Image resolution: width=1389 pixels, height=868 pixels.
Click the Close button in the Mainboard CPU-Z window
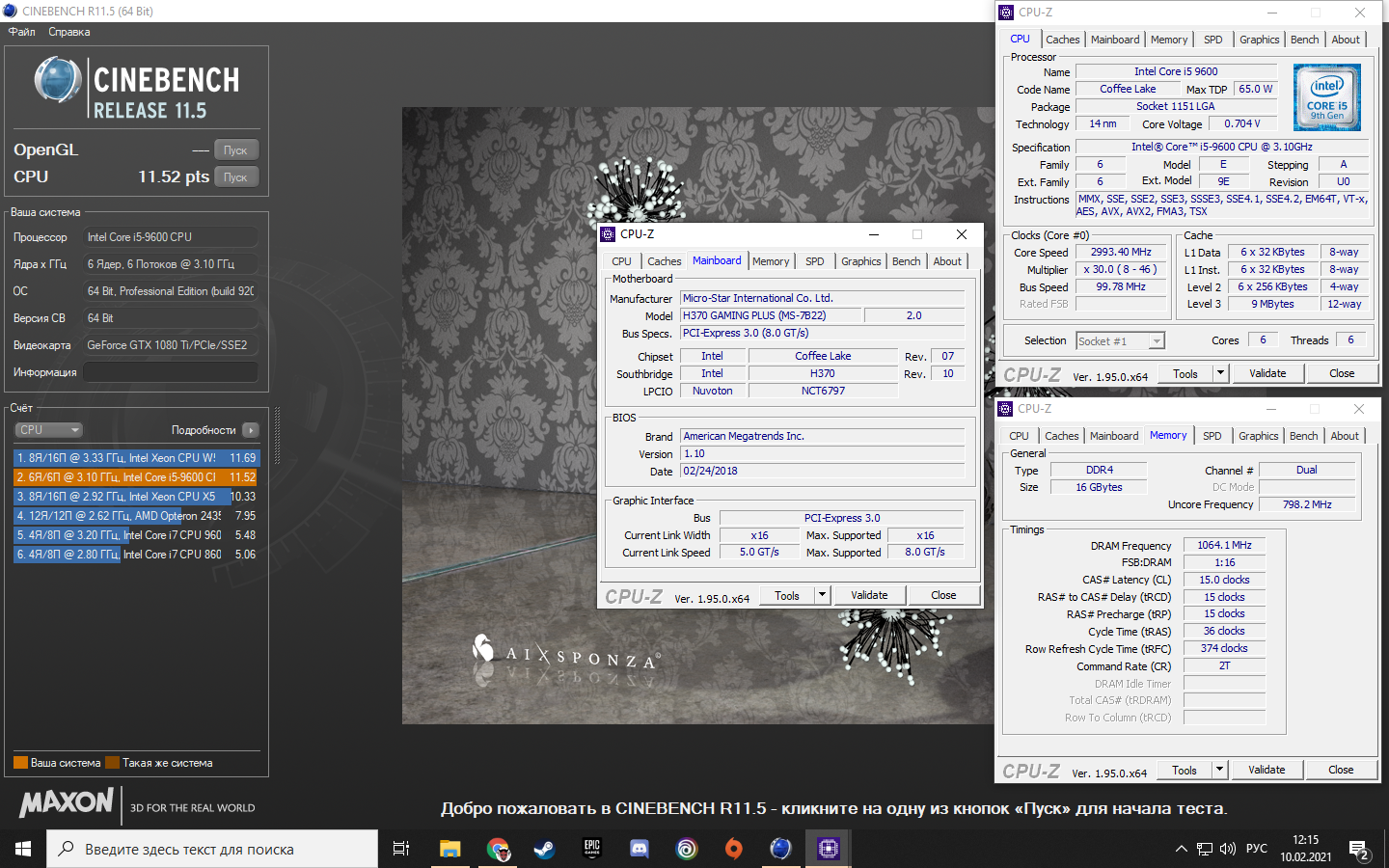[x=943, y=595]
